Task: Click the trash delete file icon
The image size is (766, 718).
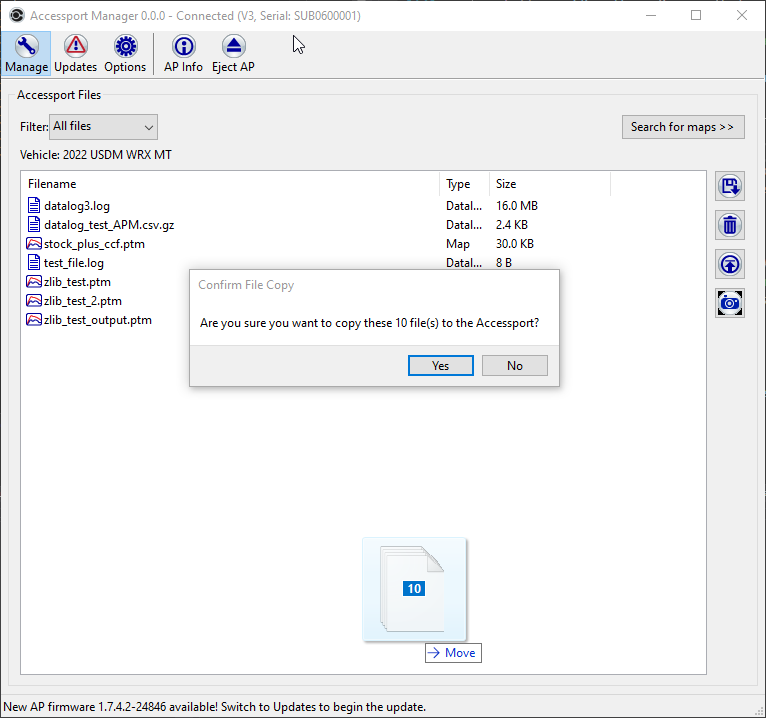Action: coord(730,225)
